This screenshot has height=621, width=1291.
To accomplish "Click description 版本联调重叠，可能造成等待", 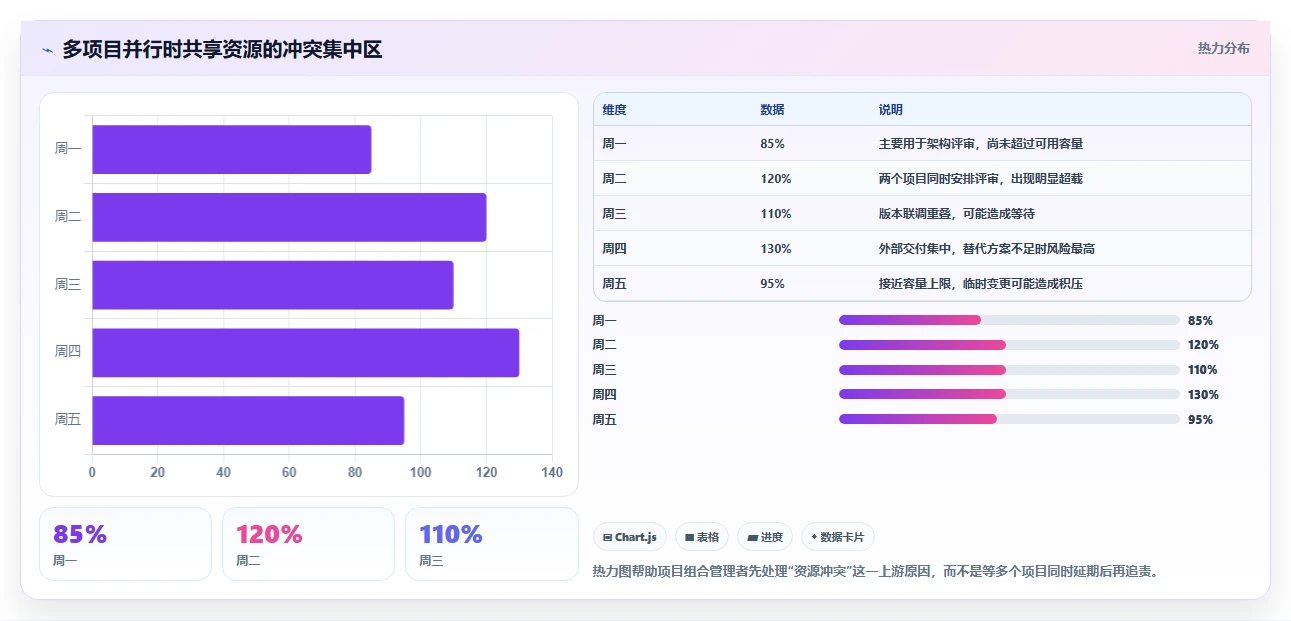I will click(x=956, y=214).
